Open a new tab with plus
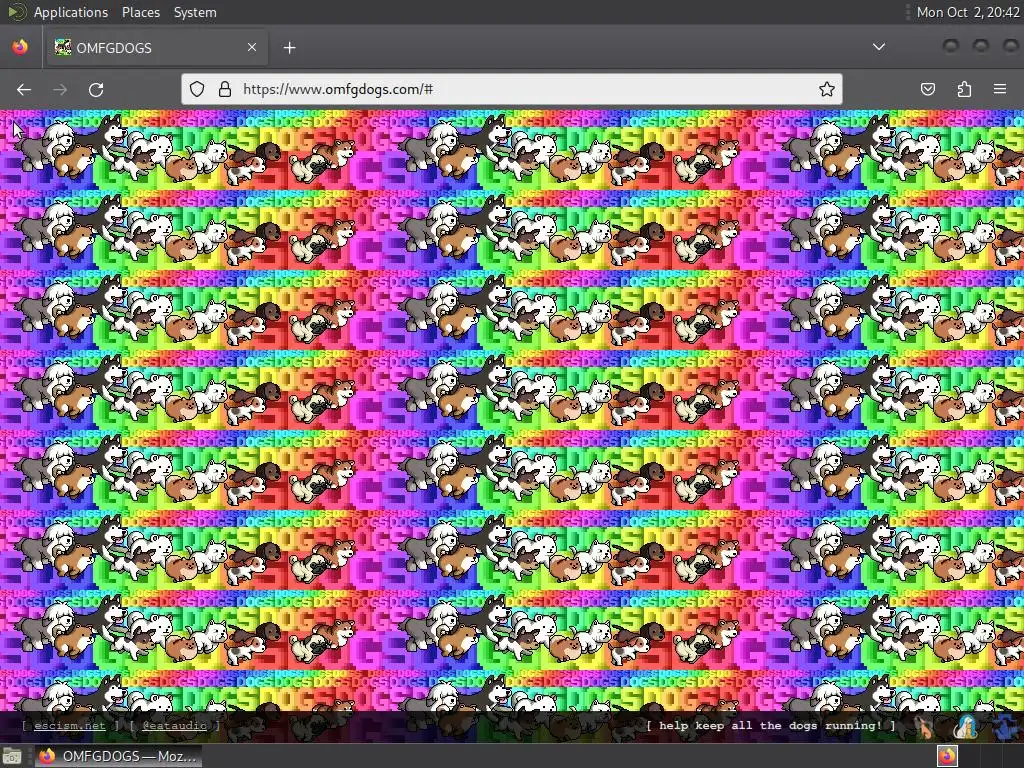The width and height of the screenshot is (1024, 768). point(289,48)
